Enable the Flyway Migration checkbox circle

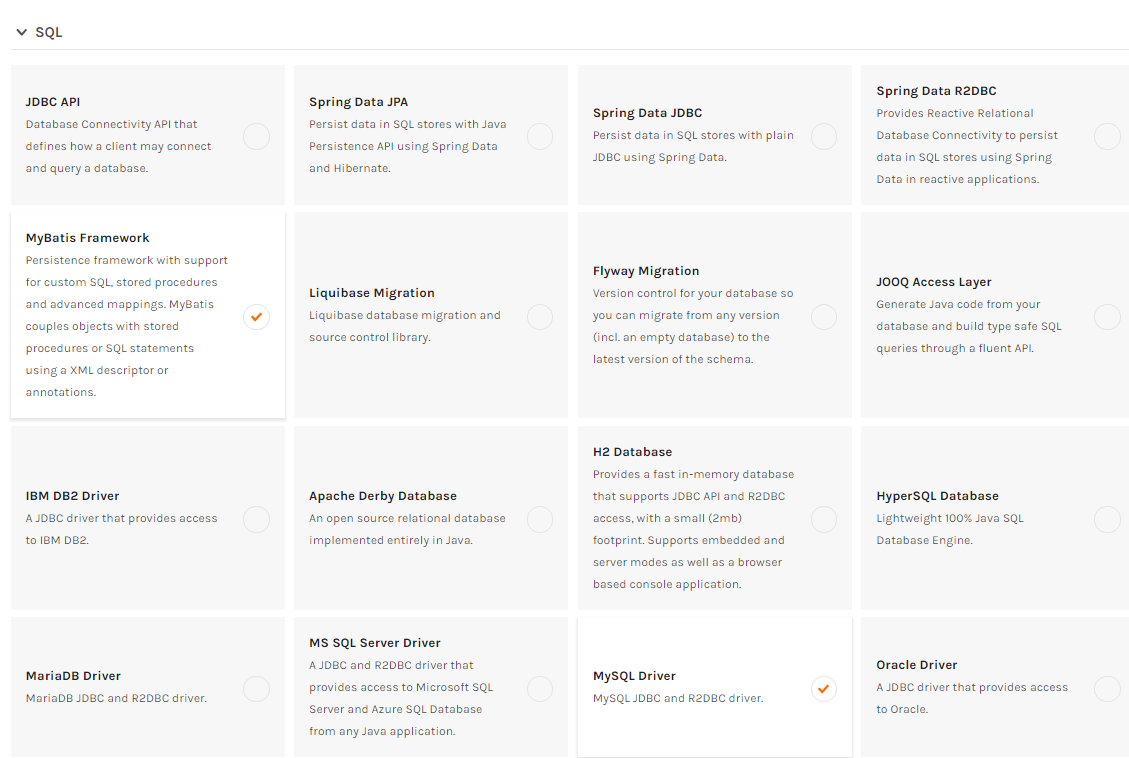pyautogui.click(x=824, y=317)
